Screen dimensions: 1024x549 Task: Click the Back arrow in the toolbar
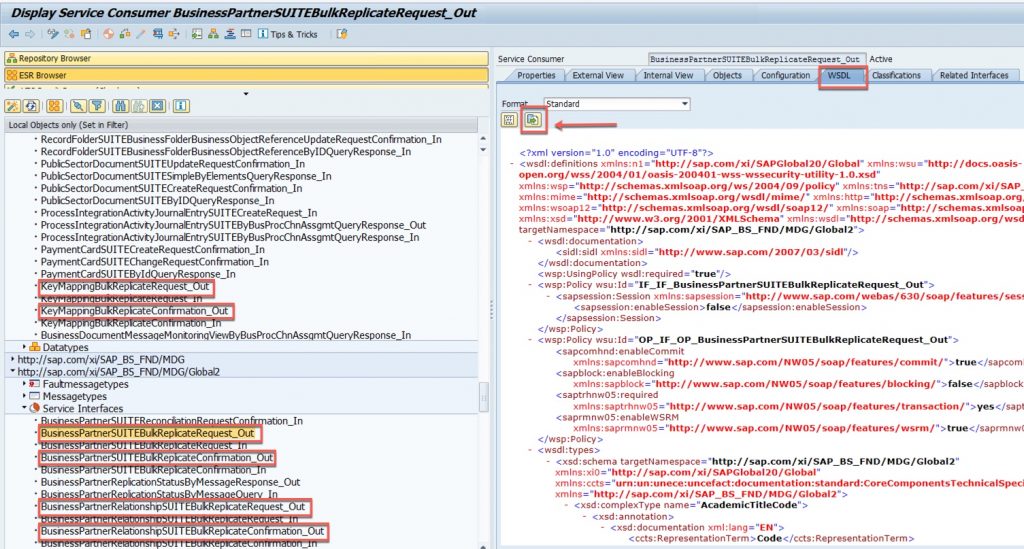coord(13,34)
